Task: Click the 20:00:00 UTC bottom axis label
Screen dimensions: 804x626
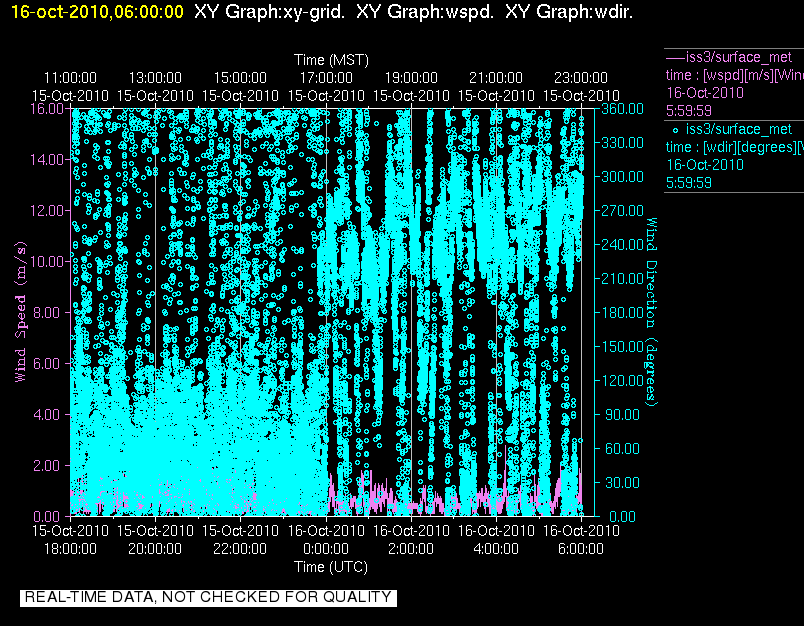Action: (155, 549)
